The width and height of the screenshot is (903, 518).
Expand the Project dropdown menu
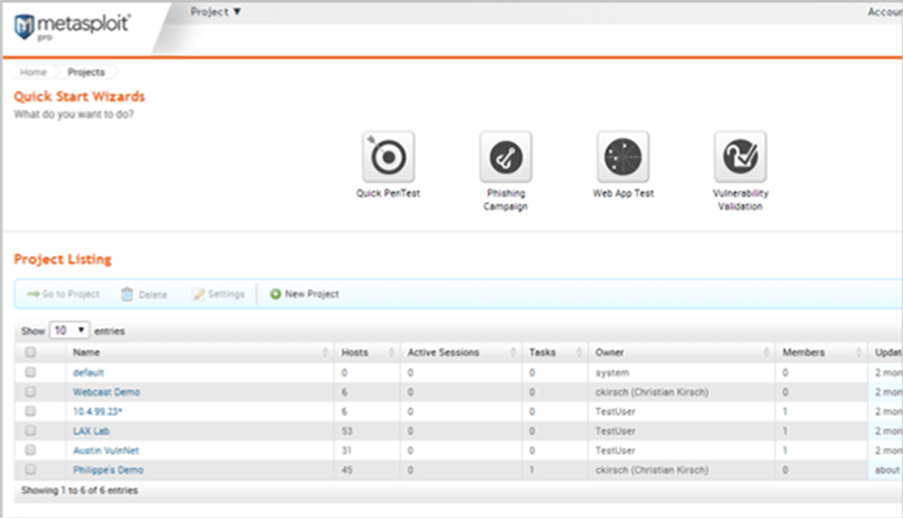[x=215, y=12]
